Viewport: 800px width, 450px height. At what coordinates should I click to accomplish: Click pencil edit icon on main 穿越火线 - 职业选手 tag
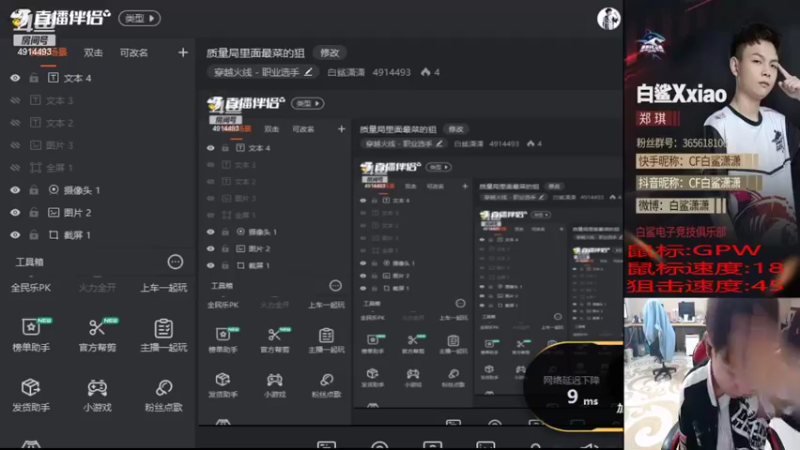click(x=308, y=72)
